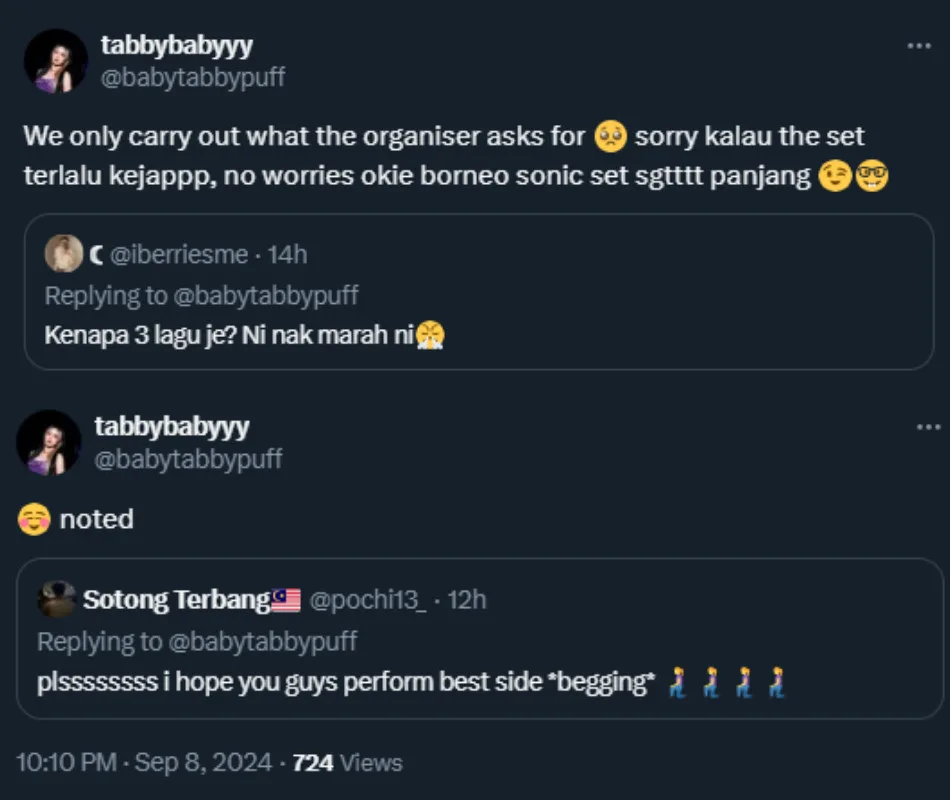Click the crescent moon icon before @iberriesme
Screen dimensions: 950x800
[96, 255]
